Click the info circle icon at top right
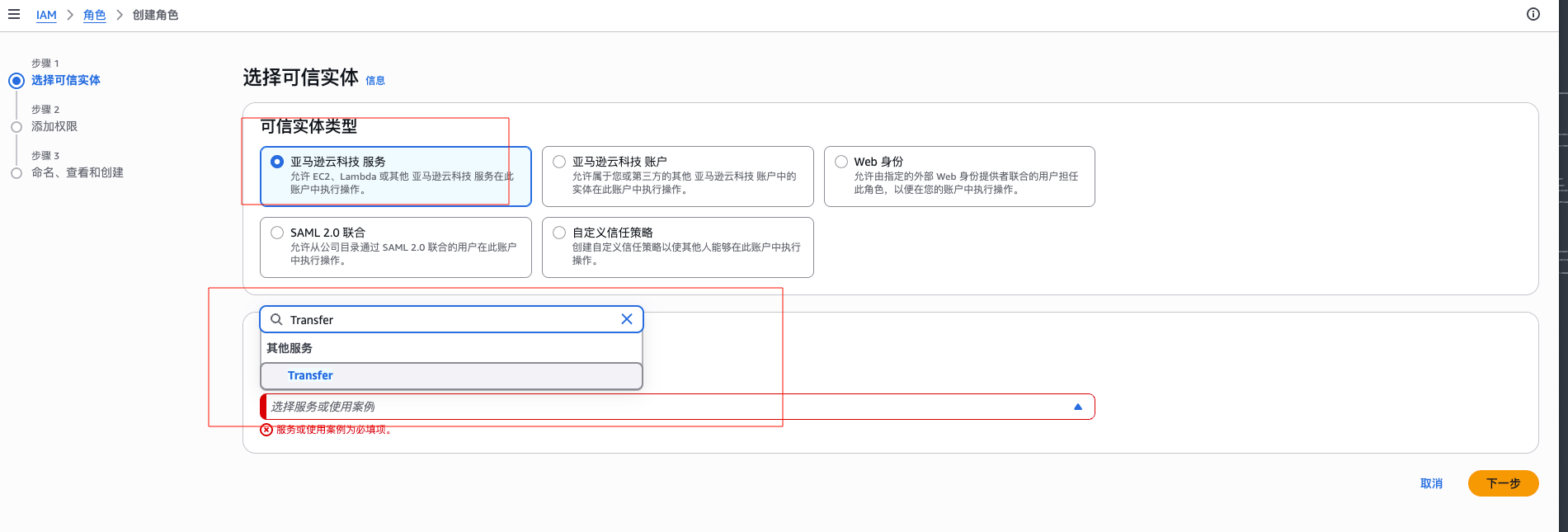The height and width of the screenshot is (532, 1568). click(1533, 14)
